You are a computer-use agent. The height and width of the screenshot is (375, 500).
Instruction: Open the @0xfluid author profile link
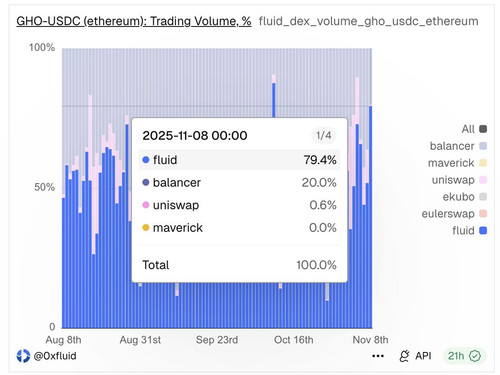[x=55, y=356]
